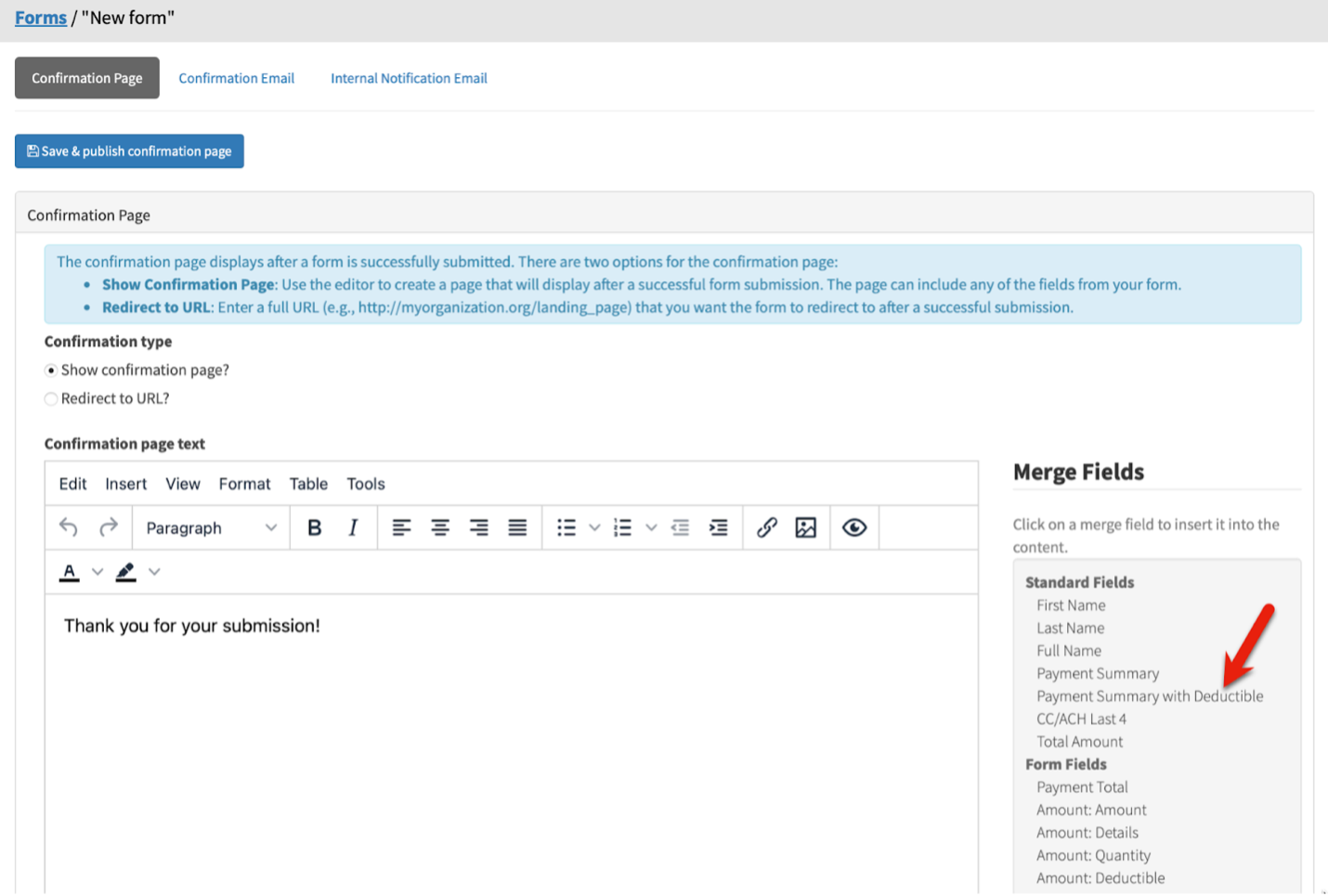Image resolution: width=1328 pixels, height=896 pixels.
Task: Justify text with the toolbar icon
Action: (x=517, y=527)
